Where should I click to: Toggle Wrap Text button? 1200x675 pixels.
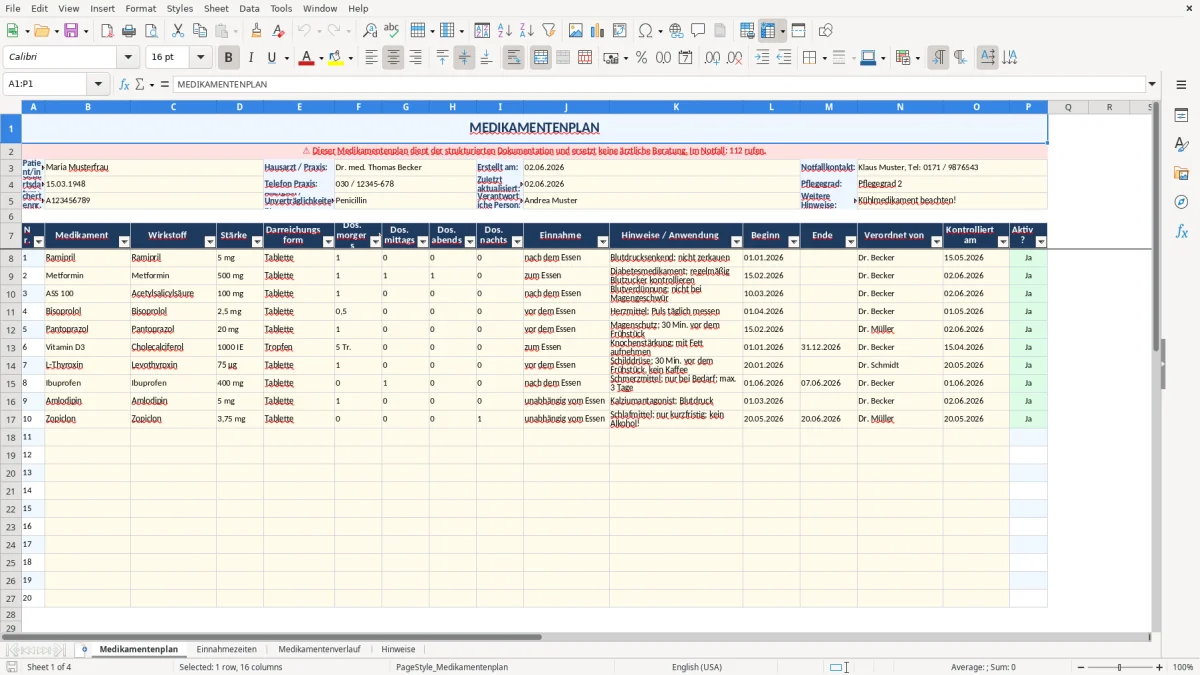coord(513,58)
